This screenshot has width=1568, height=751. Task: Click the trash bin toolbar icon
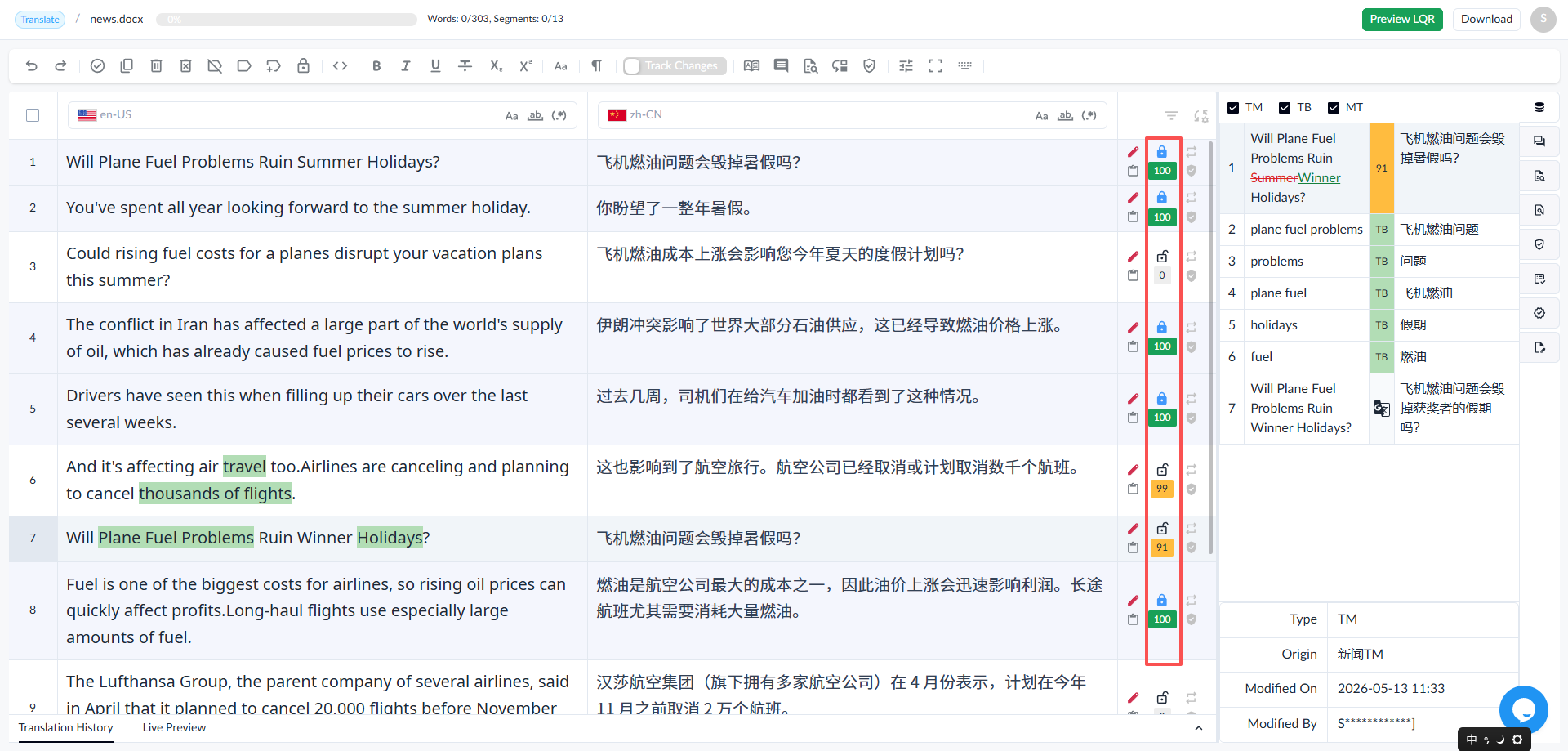(156, 66)
